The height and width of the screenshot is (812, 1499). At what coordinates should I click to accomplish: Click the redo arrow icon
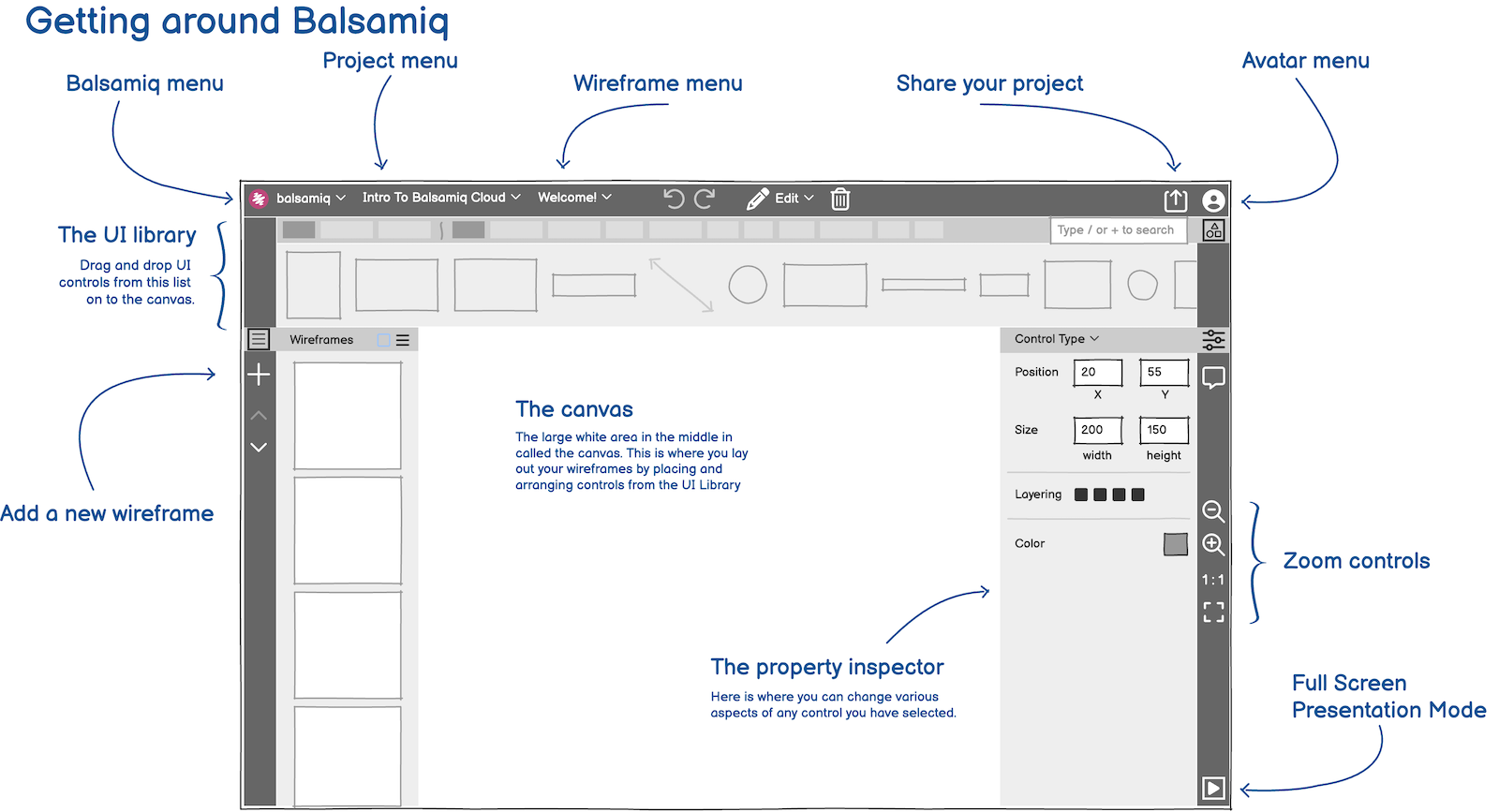[x=705, y=199]
